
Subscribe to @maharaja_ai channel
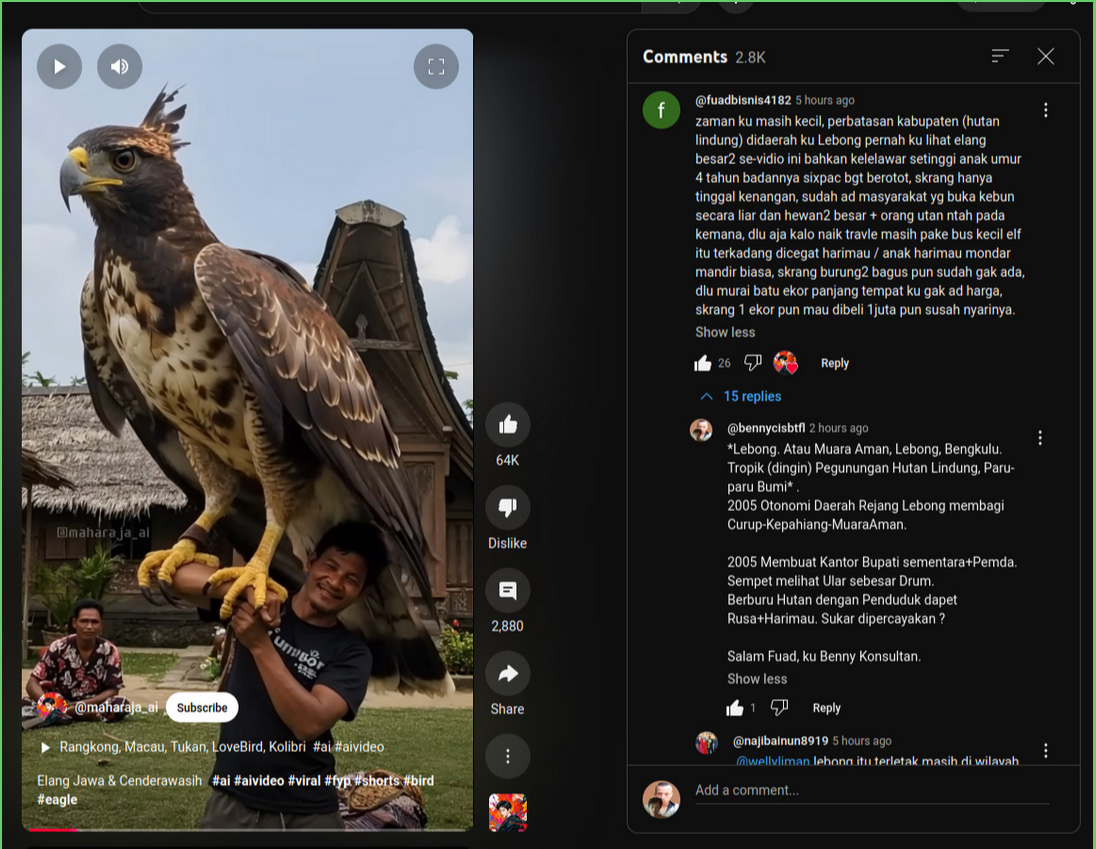(x=202, y=708)
